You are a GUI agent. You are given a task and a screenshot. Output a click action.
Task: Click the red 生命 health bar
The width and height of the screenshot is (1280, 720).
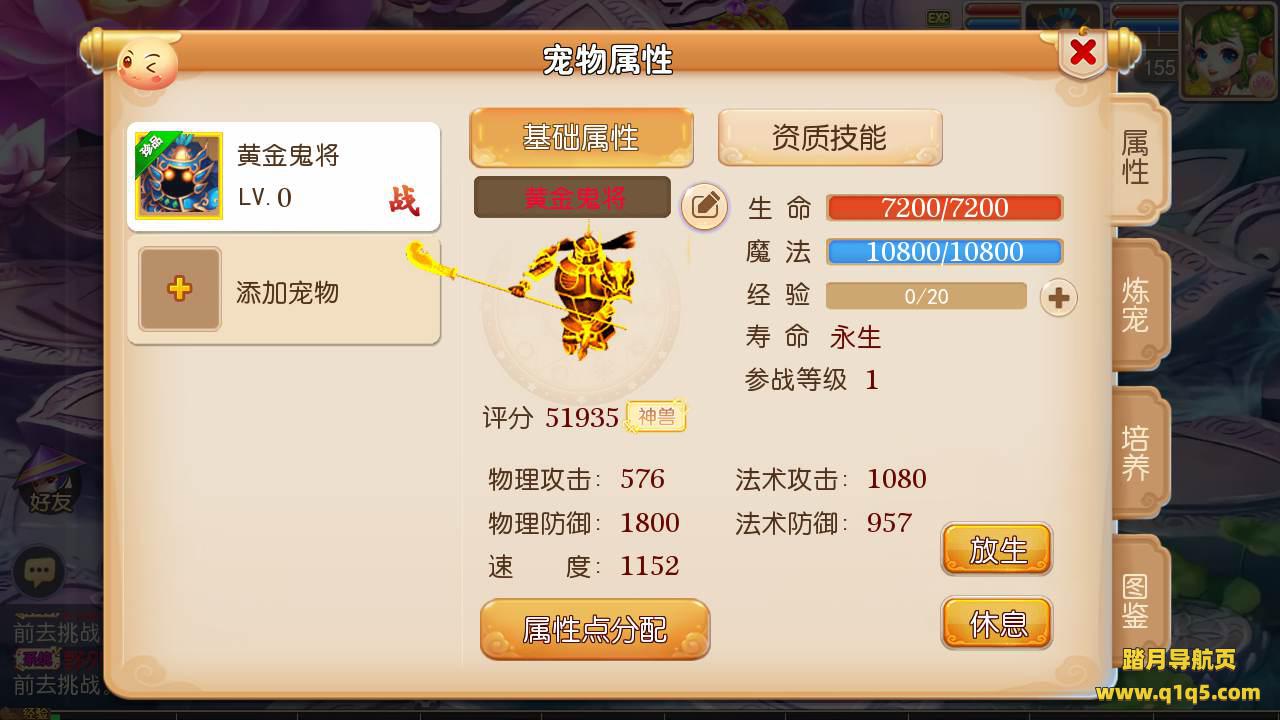944,208
